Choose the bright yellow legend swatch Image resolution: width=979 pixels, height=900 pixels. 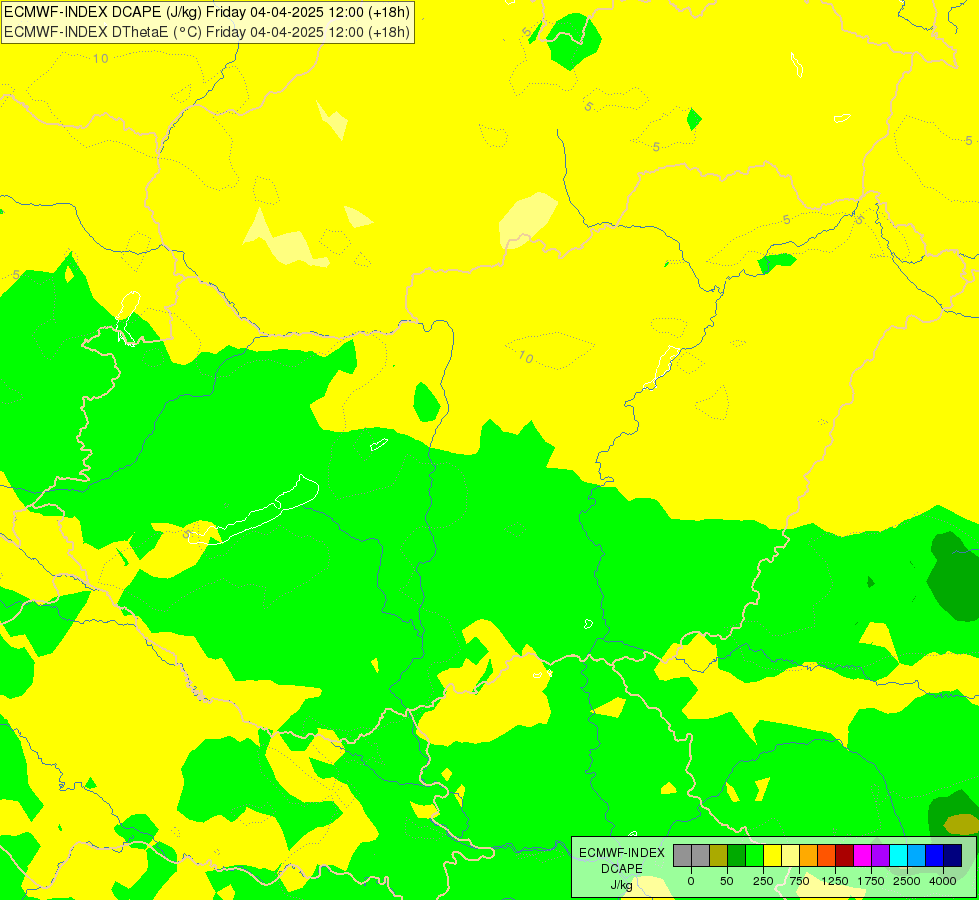point(772,855)
